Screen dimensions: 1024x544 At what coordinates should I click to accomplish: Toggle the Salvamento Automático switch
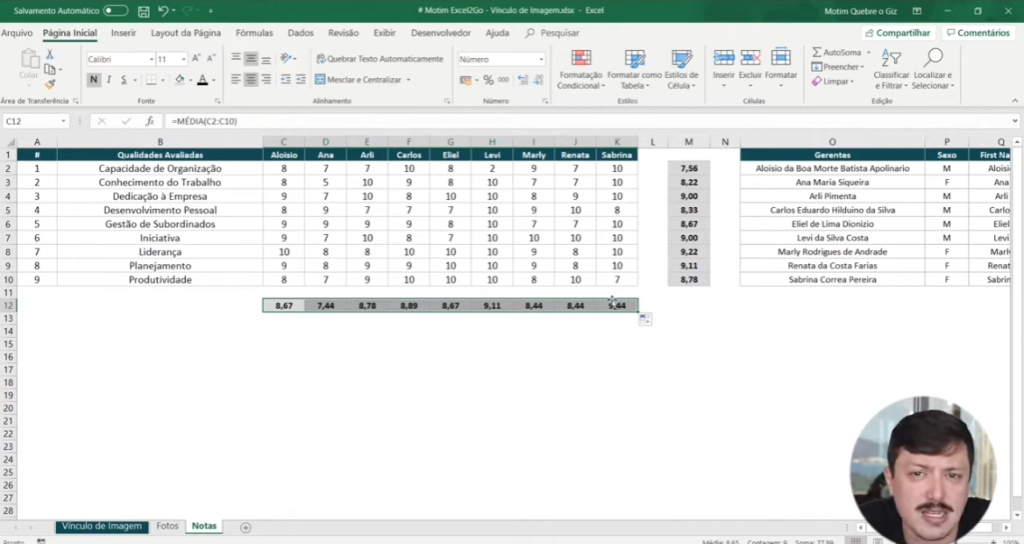[116, 11]
